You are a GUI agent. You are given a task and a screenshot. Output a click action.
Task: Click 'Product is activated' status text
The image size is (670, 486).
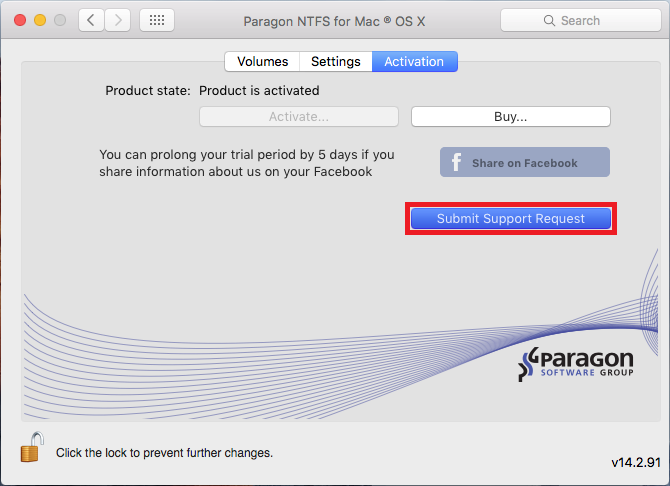click(259, 91)
